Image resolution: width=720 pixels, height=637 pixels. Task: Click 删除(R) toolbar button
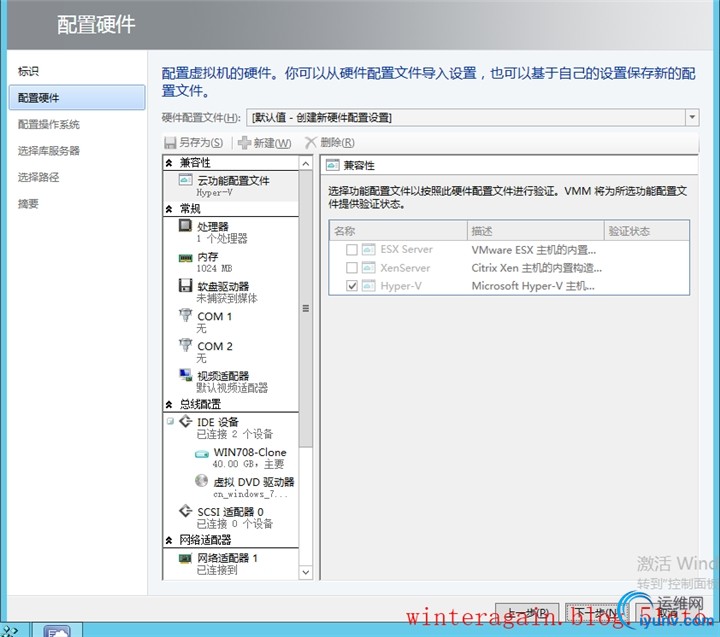click(x=330, y=143)
